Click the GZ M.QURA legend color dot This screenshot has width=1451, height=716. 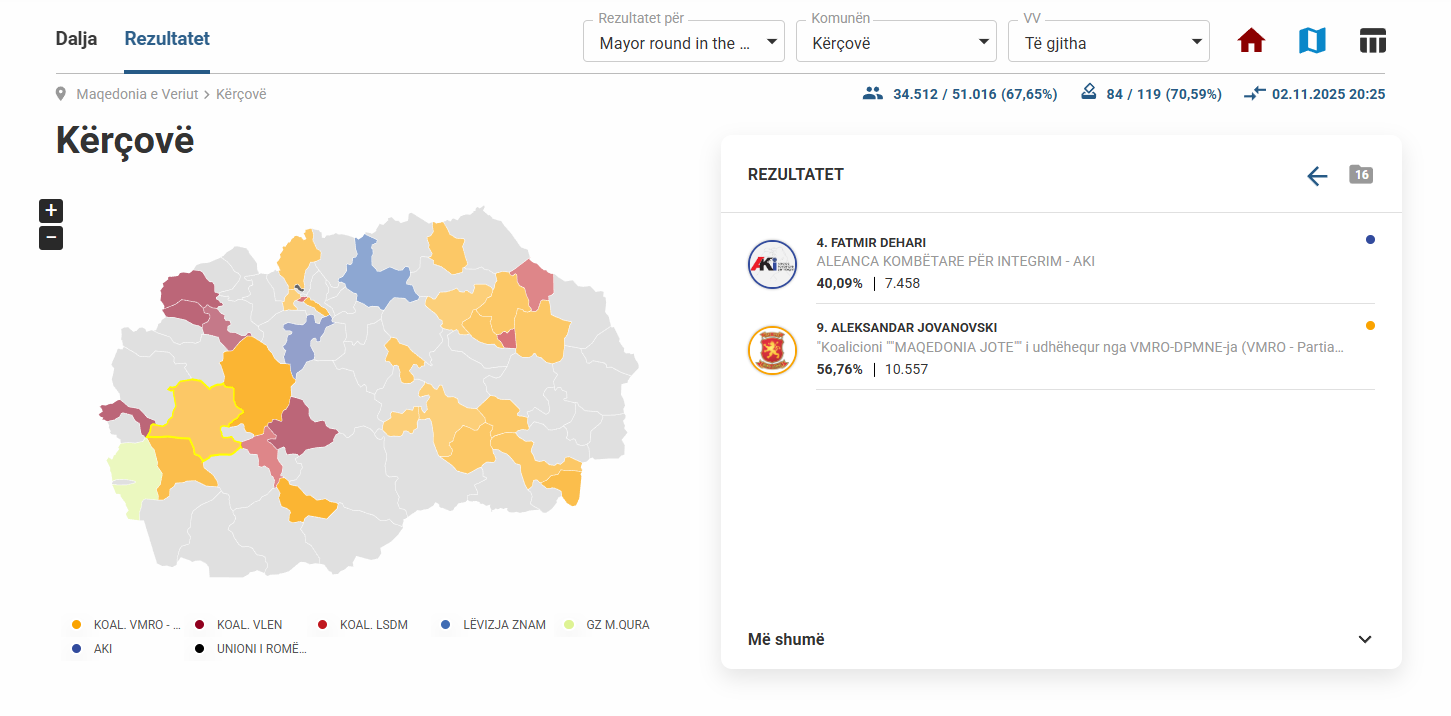569,625
